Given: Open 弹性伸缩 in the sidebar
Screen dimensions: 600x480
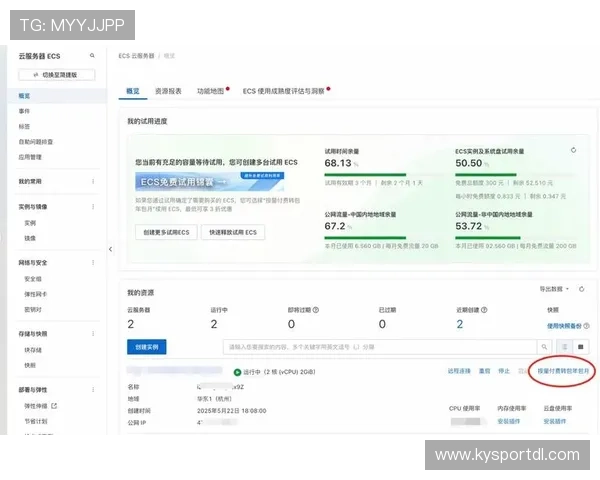Looking at the screenshot, I should 36,406.
